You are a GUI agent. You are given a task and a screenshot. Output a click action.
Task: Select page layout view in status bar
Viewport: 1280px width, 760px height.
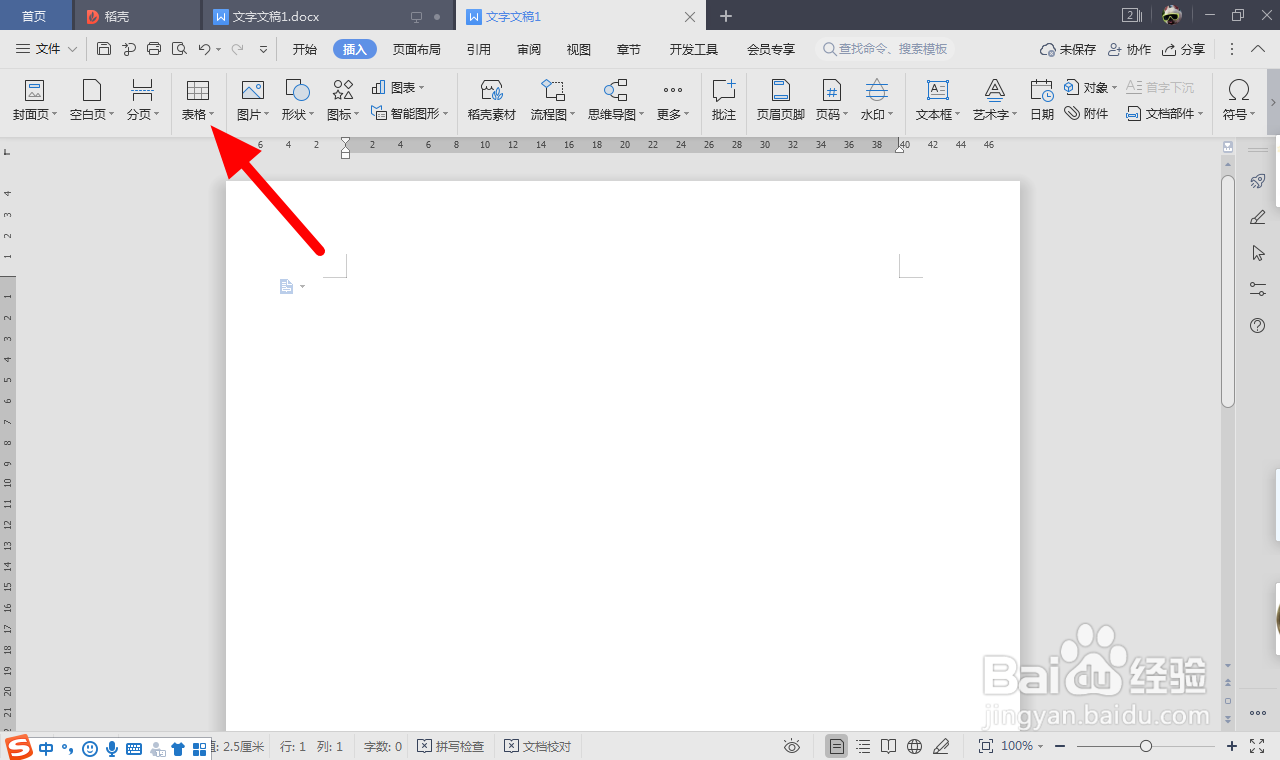pyautogui.click(x=837, y=746)
